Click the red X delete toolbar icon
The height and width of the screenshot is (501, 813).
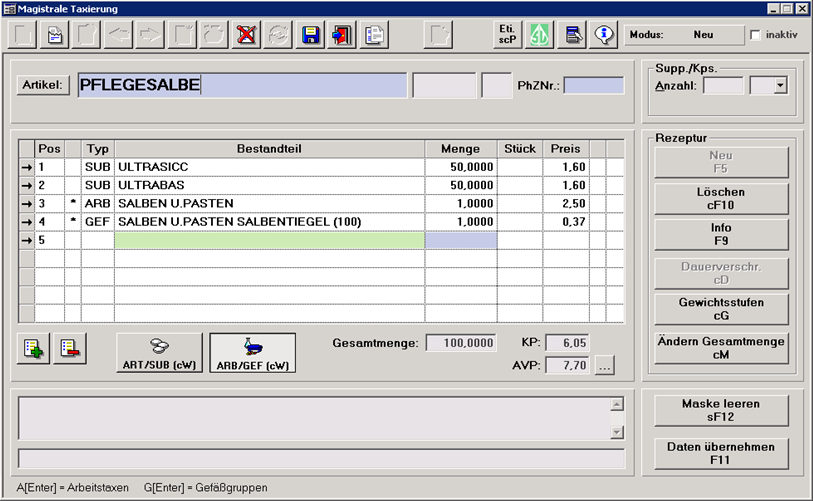click(x=246, y=35)
